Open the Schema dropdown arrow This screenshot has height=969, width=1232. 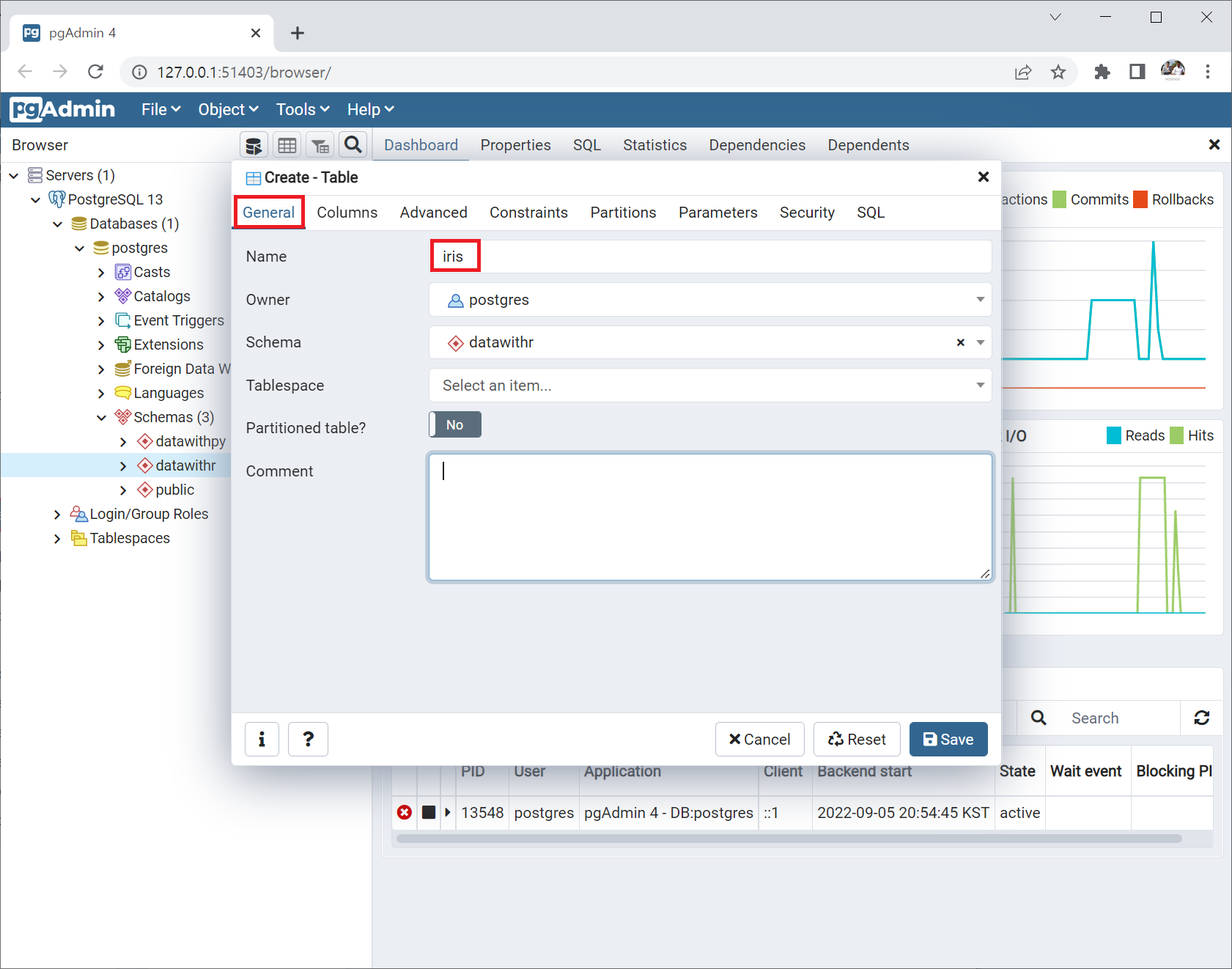coord(980,342)
